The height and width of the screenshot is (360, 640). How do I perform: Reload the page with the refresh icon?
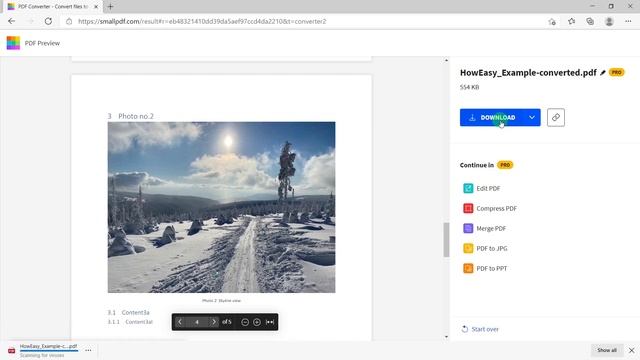(48, 21)
